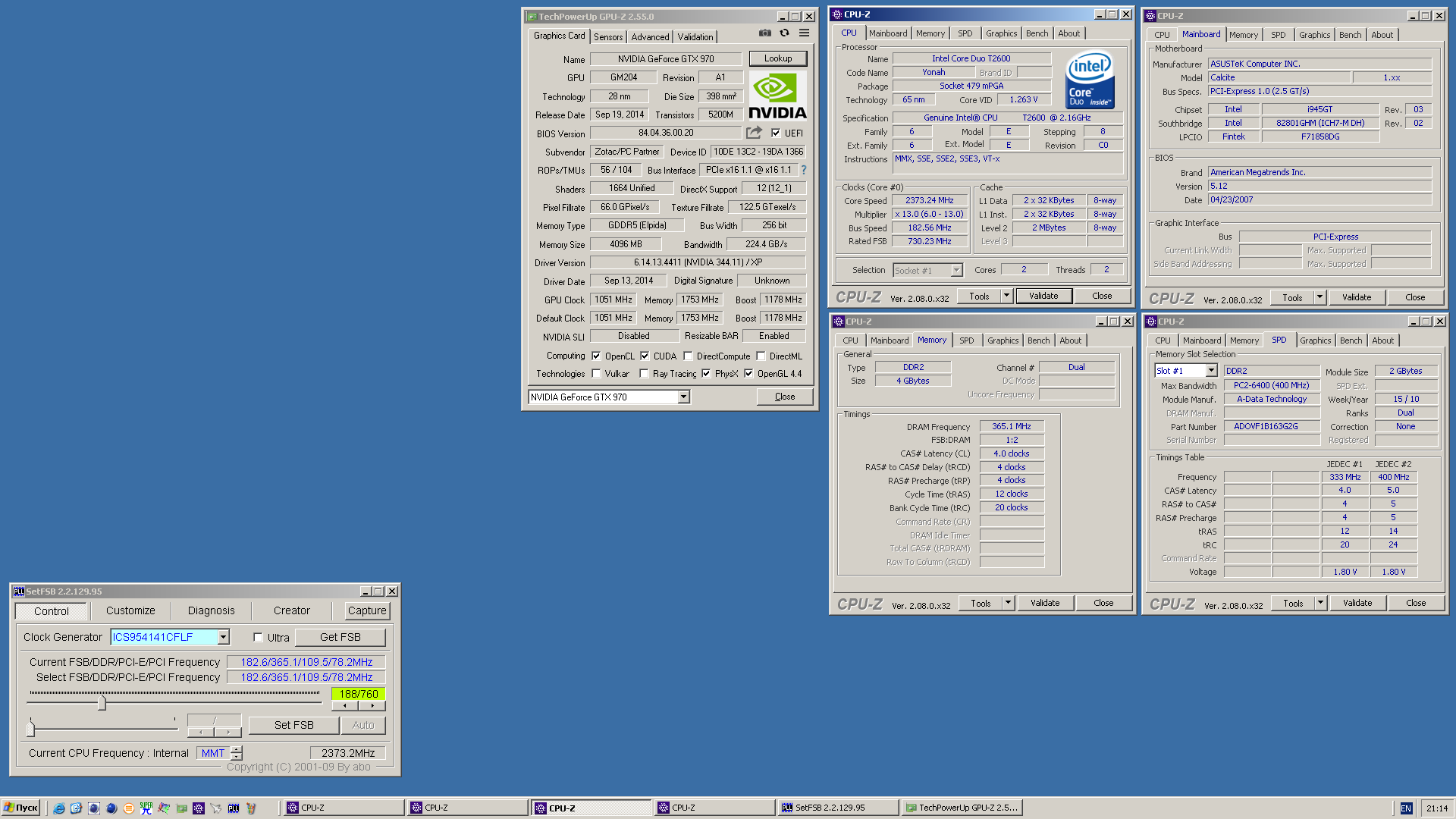Nudge the SetFSB top slider right arrow
Screen dimensions: 1456x819
coord(372,706)
